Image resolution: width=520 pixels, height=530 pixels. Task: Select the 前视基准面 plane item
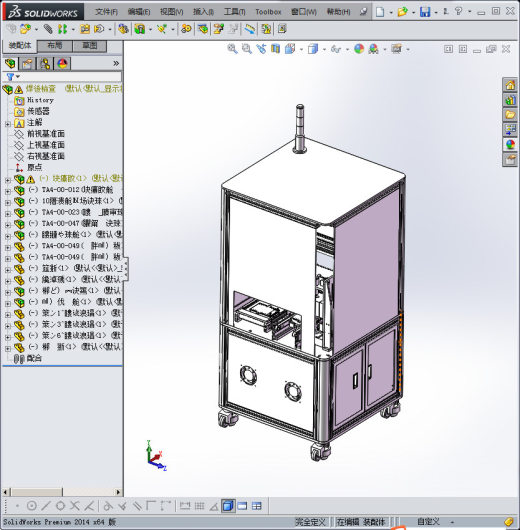point(46,134)
